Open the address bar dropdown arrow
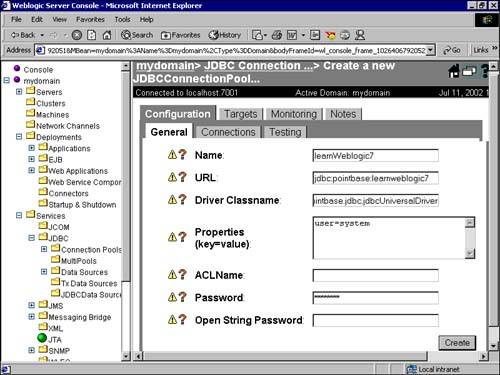 (x=431, y=50)
